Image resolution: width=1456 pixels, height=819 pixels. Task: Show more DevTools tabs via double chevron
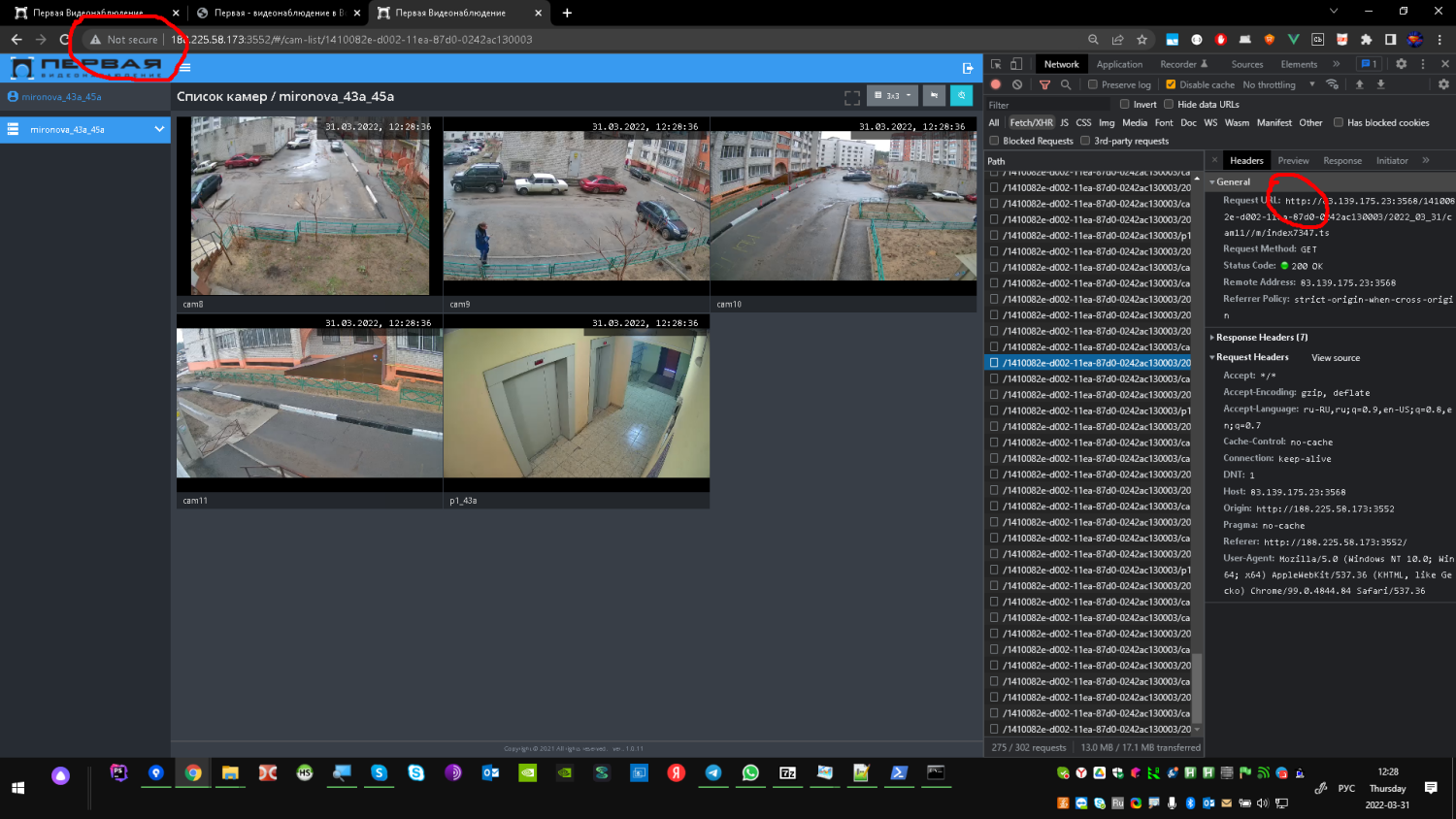1336,64
